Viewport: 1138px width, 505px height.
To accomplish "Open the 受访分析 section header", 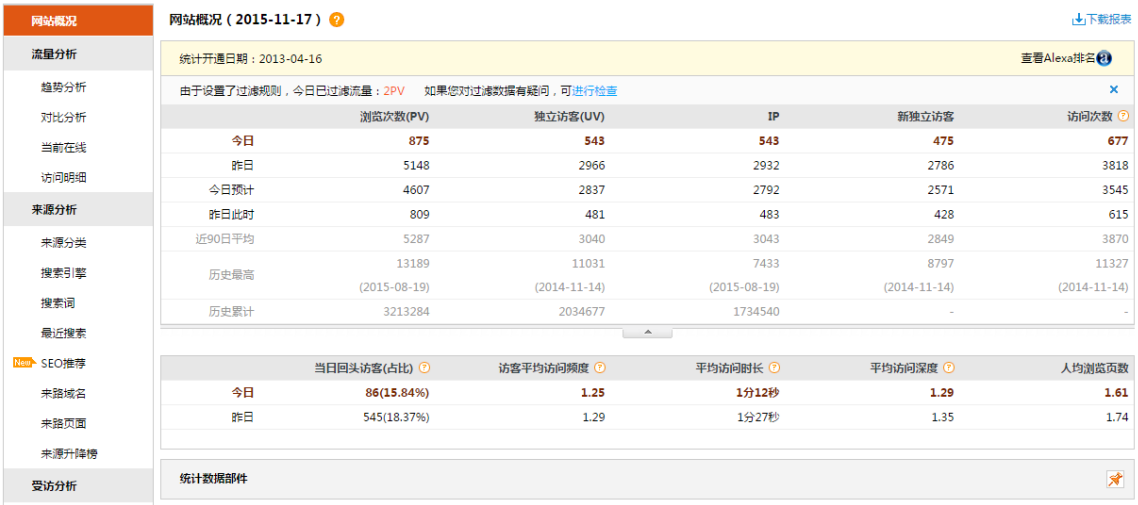I will coord(78,486).
